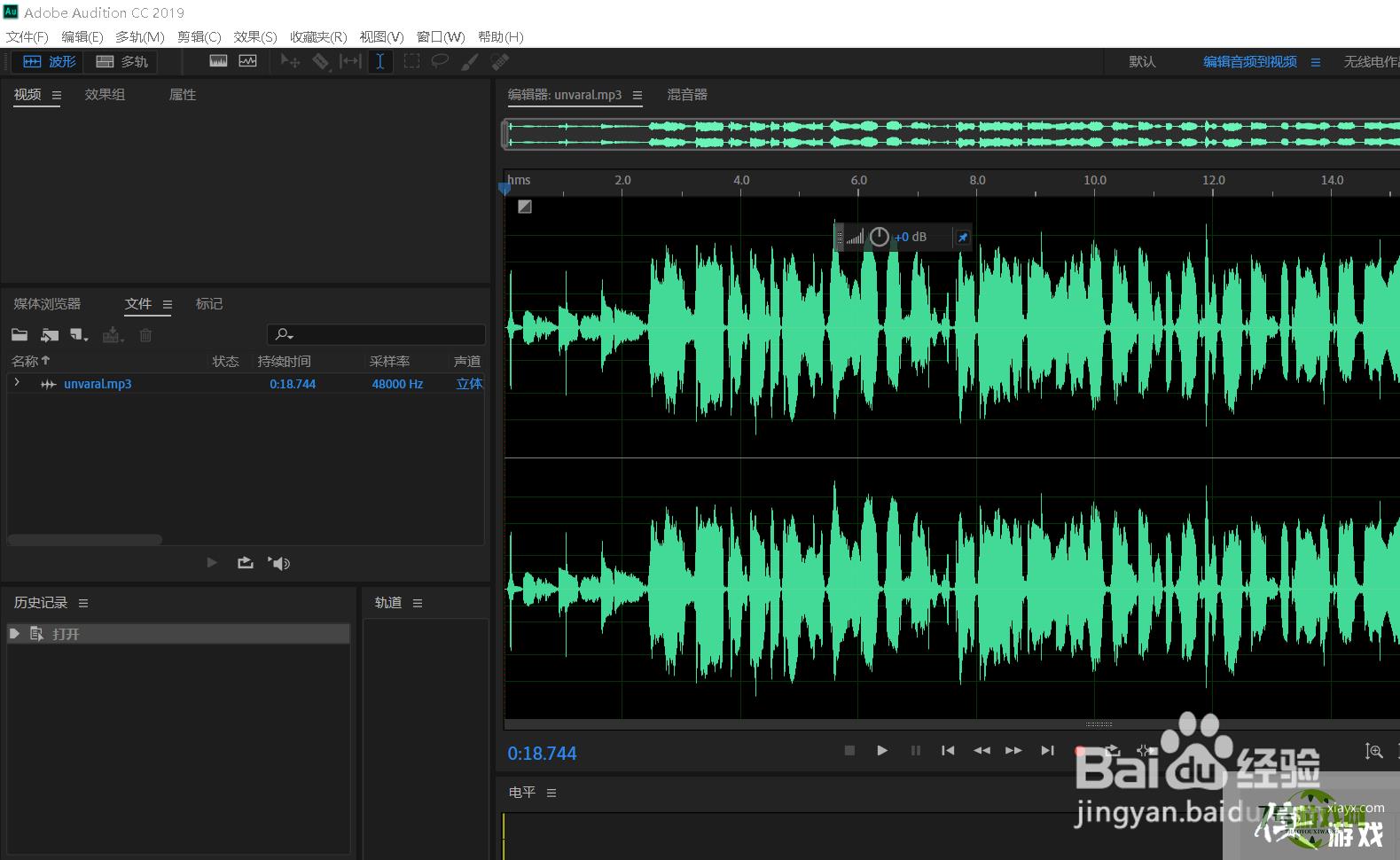
Task: Click the Fast Forward button
Action: (1013, 750)
